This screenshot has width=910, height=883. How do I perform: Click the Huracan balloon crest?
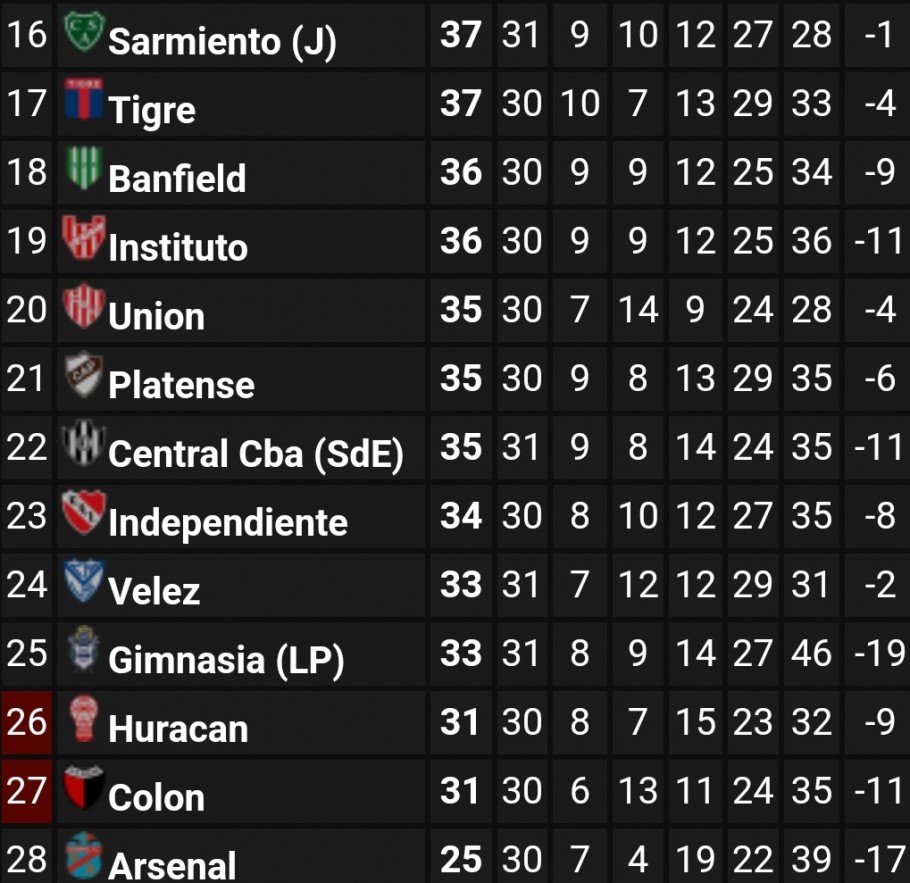point(84,718)
